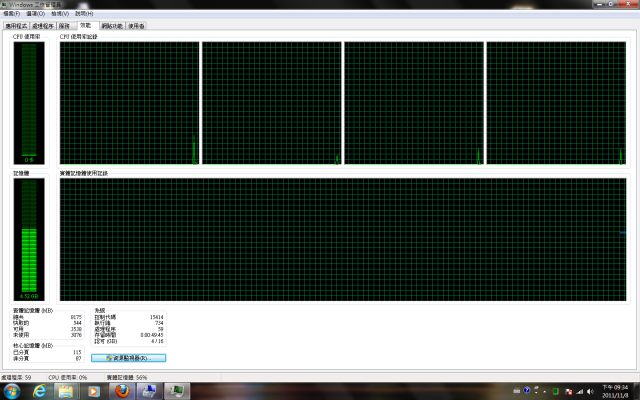This screenshot has width=640, height=400.
Task: Click the memory meter showing 4.52 GB
Action: (29, 240)
